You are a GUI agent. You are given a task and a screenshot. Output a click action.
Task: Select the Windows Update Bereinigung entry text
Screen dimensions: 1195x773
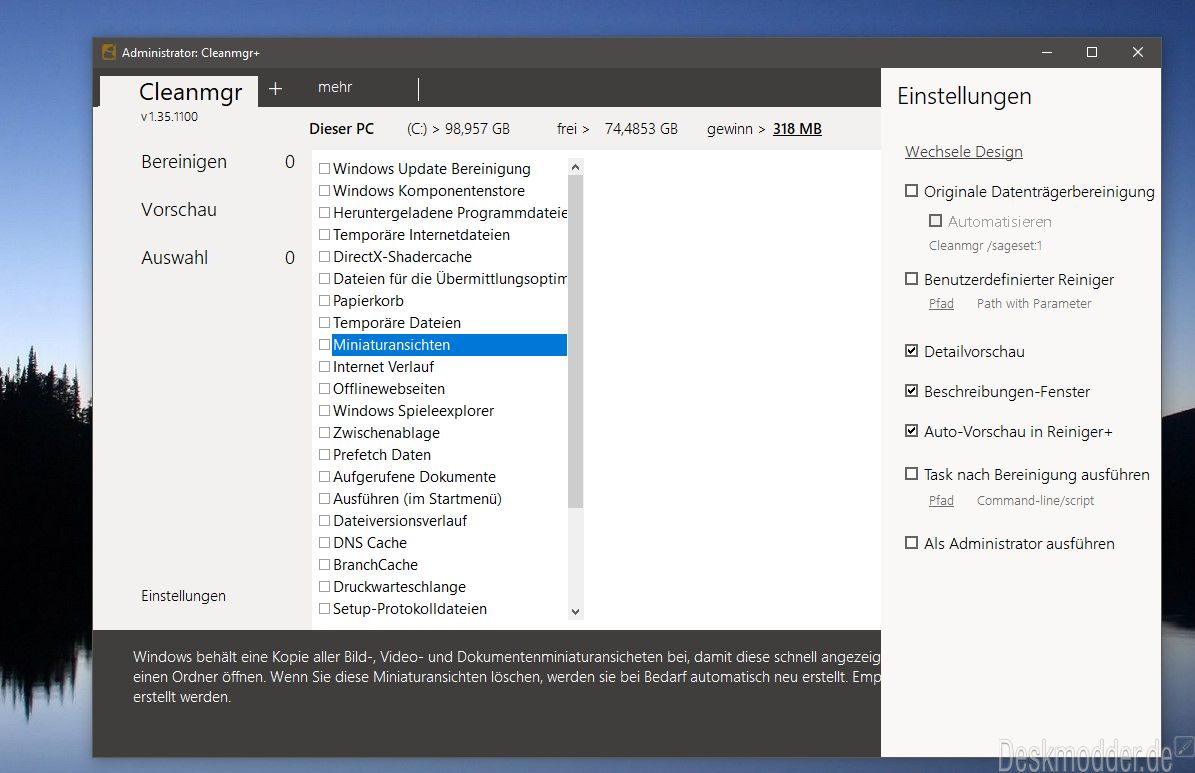pos(431,168)
